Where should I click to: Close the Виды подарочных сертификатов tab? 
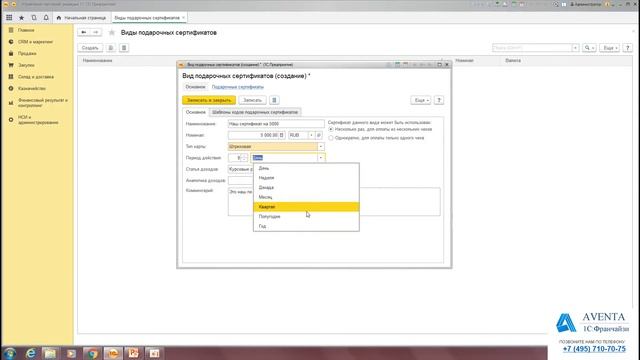click(x=184, y=18)
